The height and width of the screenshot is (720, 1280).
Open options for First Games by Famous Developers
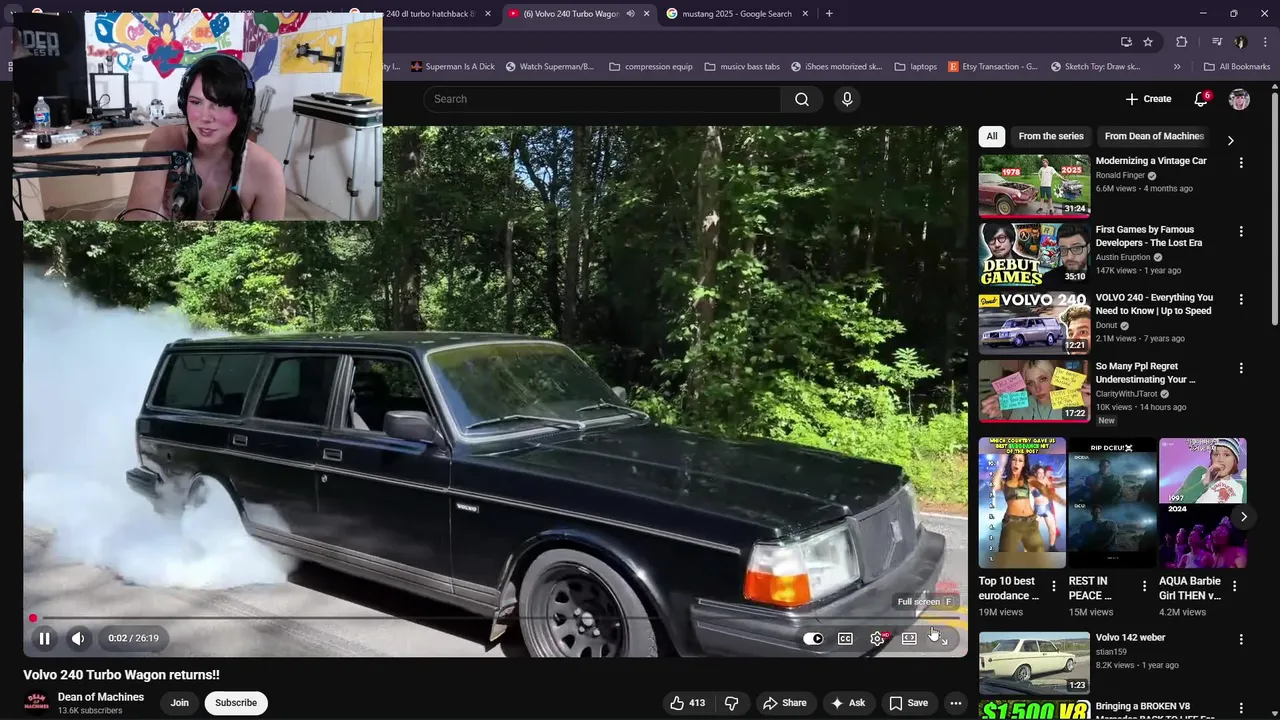[1241, 231]
